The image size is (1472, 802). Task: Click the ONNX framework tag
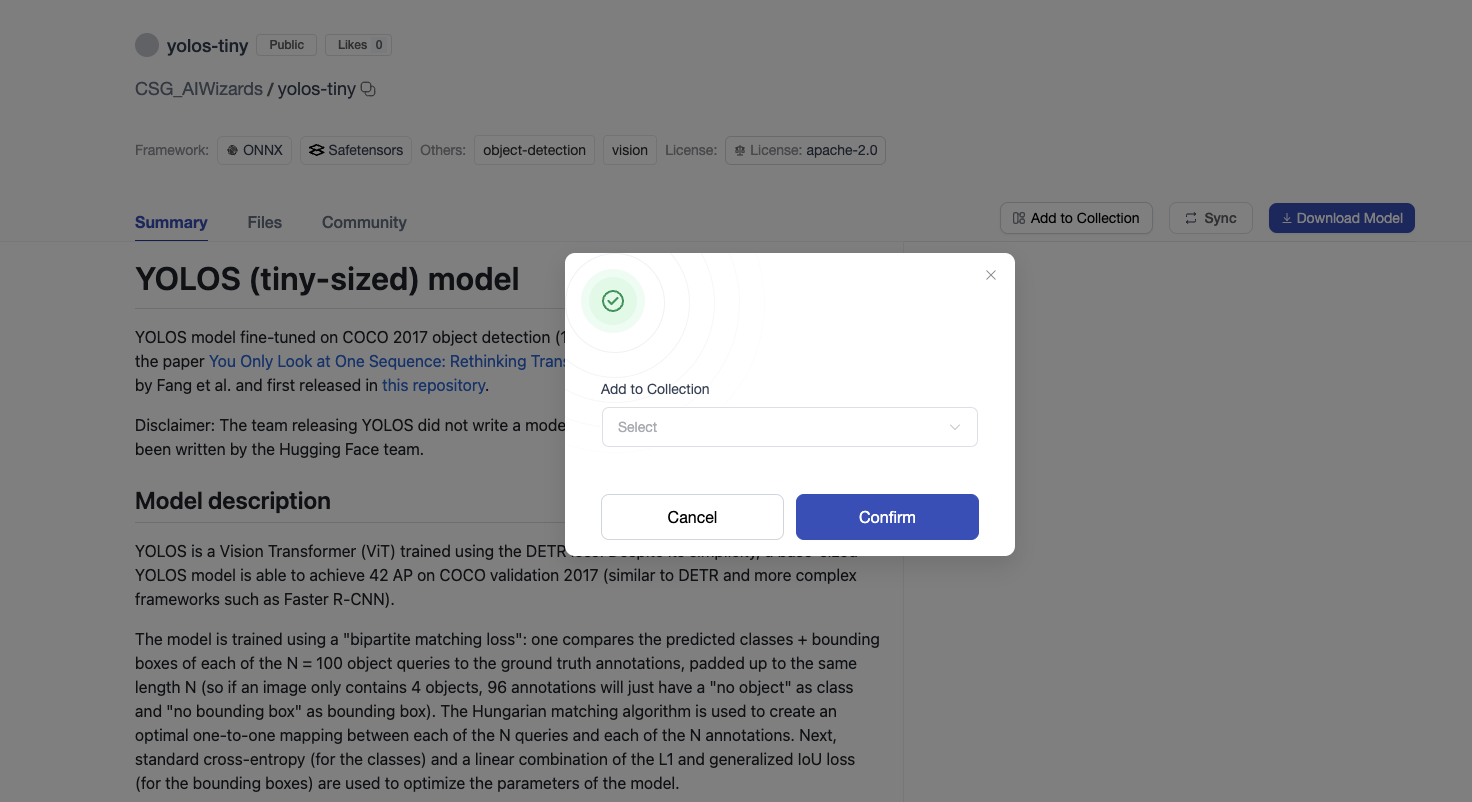254,150
